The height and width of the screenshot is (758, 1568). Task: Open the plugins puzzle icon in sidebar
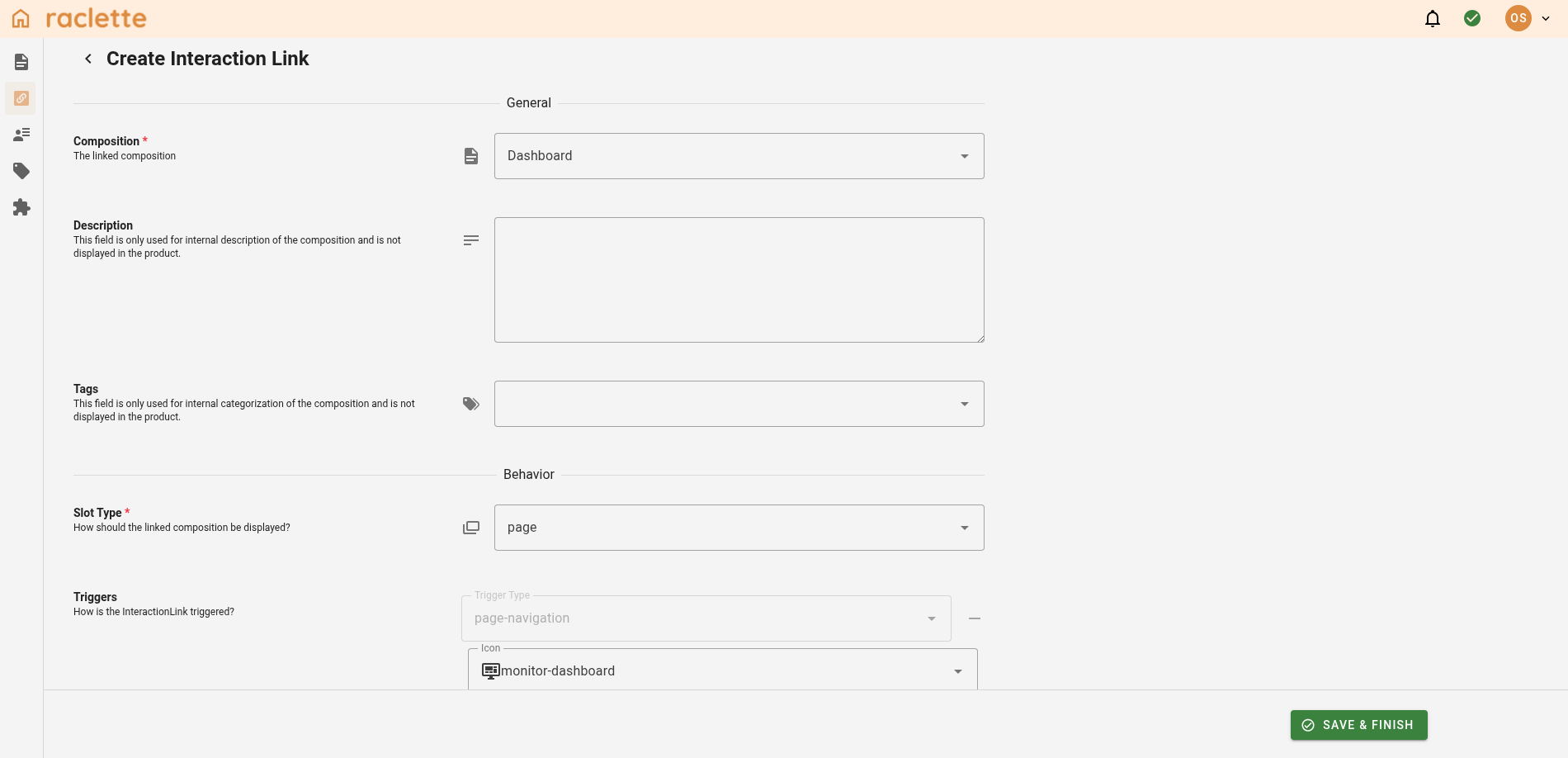point(21,207)
